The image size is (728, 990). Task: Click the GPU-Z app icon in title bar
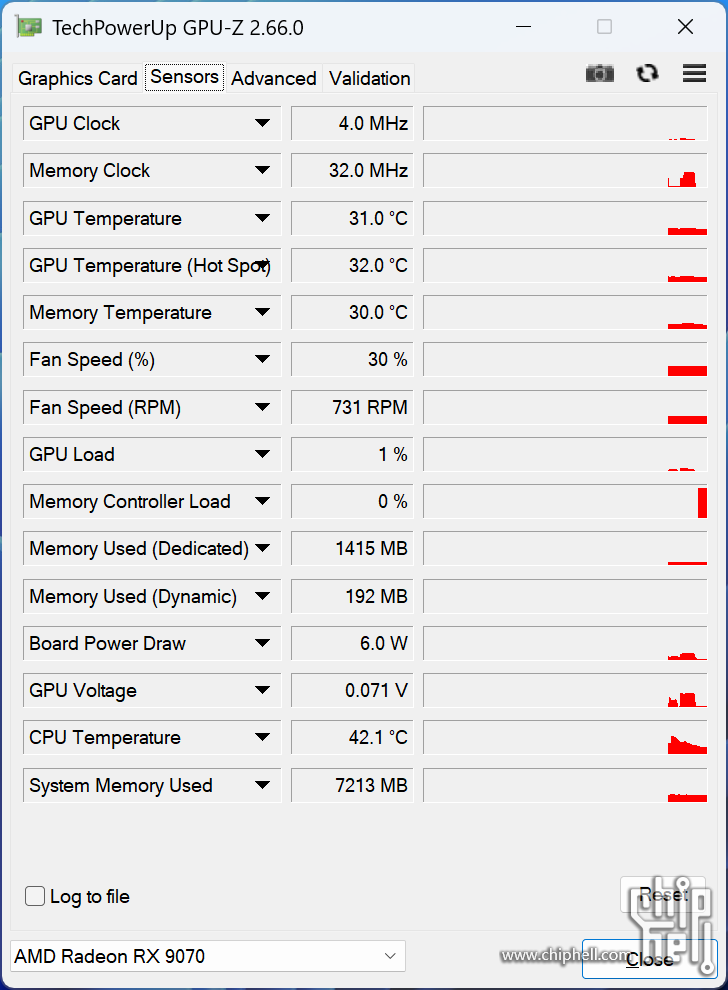pos(29,27)
